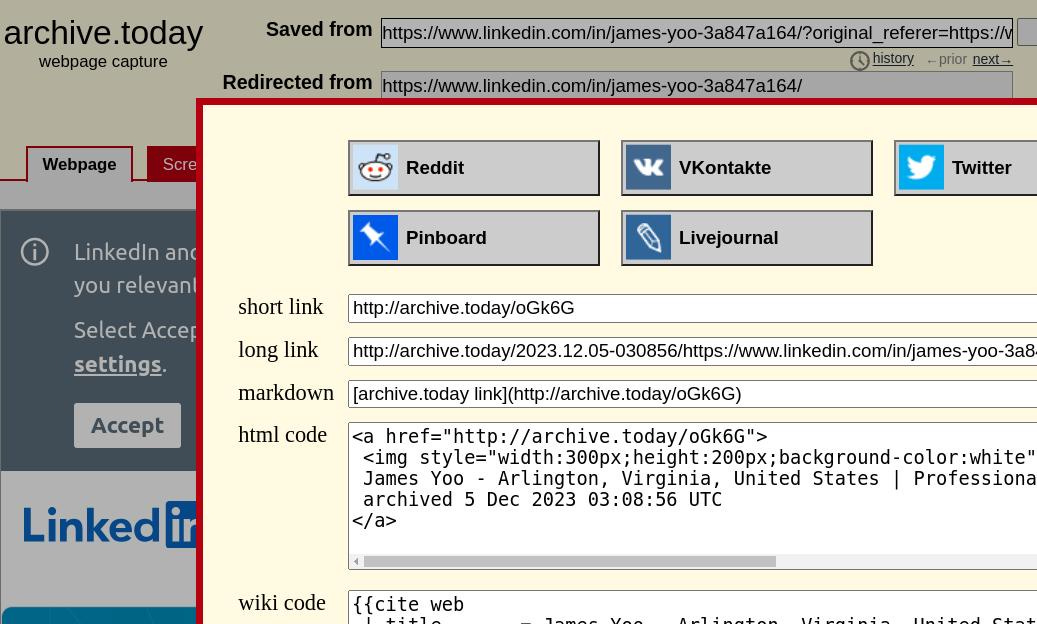Image resolution: width=1037 pixels, height=624 pixels.
Task: Click the archive.today site title
Action: 103,32
